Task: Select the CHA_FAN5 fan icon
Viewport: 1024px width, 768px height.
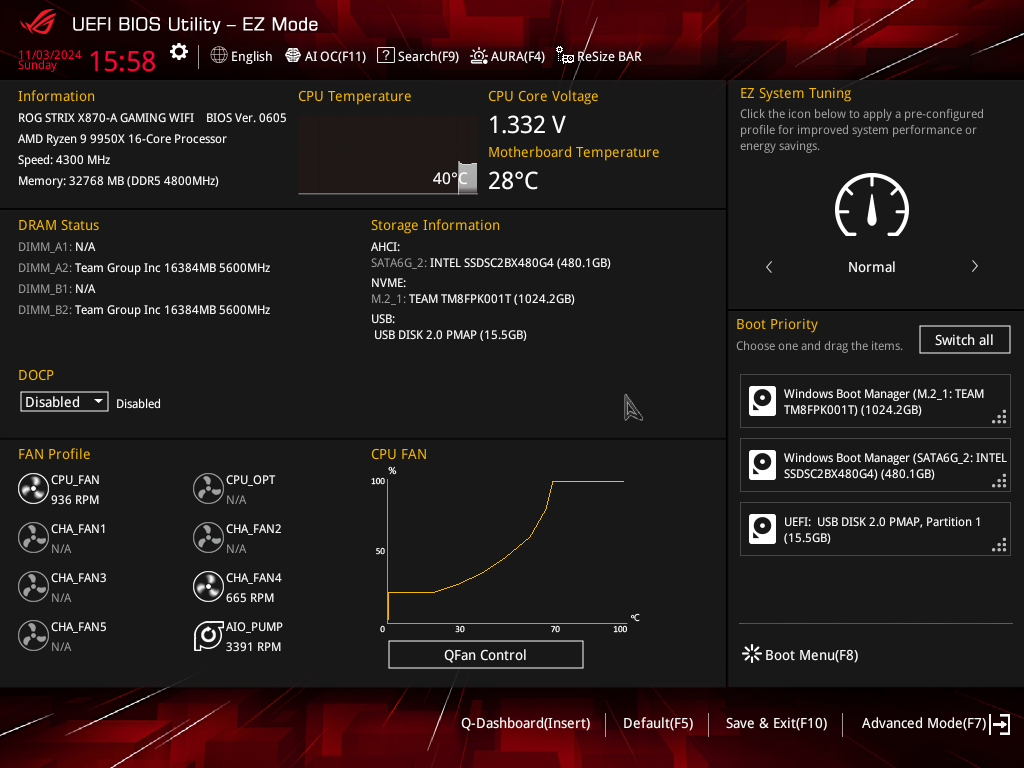Action: coord(33,635)
